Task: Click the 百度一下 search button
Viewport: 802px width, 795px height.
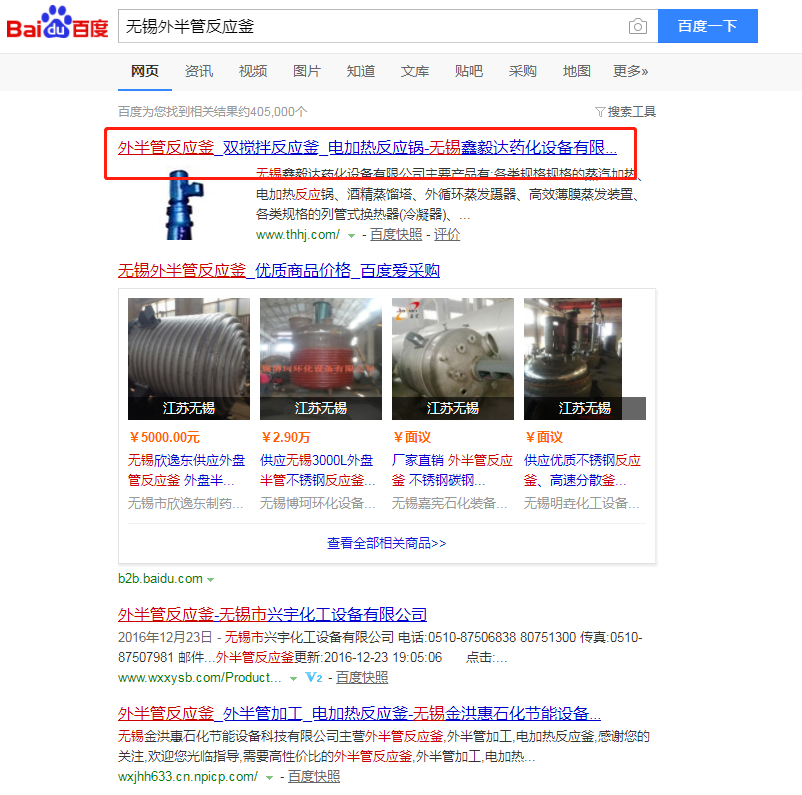Action: (x=707, y=26)
